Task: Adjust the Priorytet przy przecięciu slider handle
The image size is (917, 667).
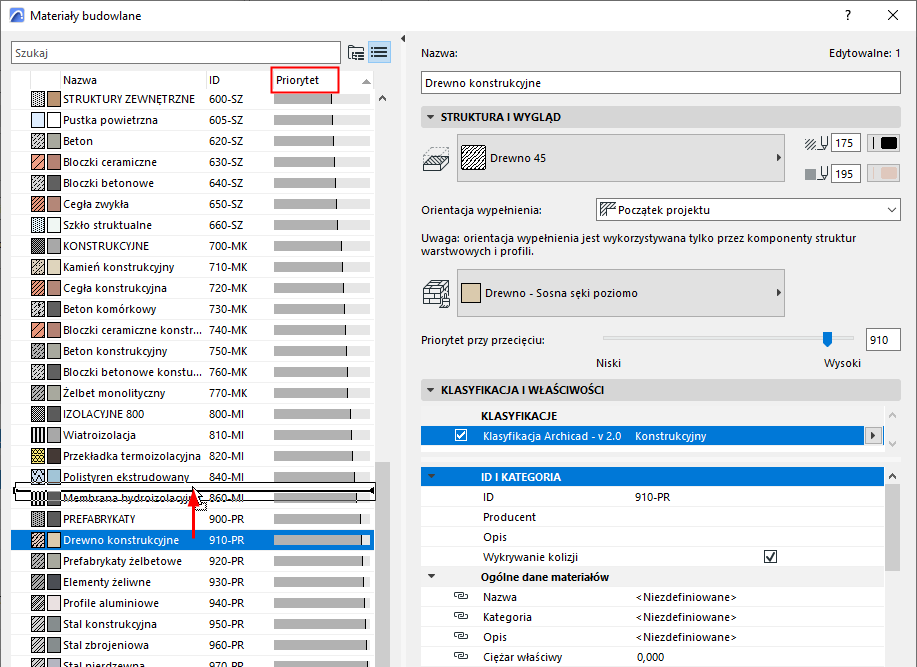Action: (x=827, y=338)
